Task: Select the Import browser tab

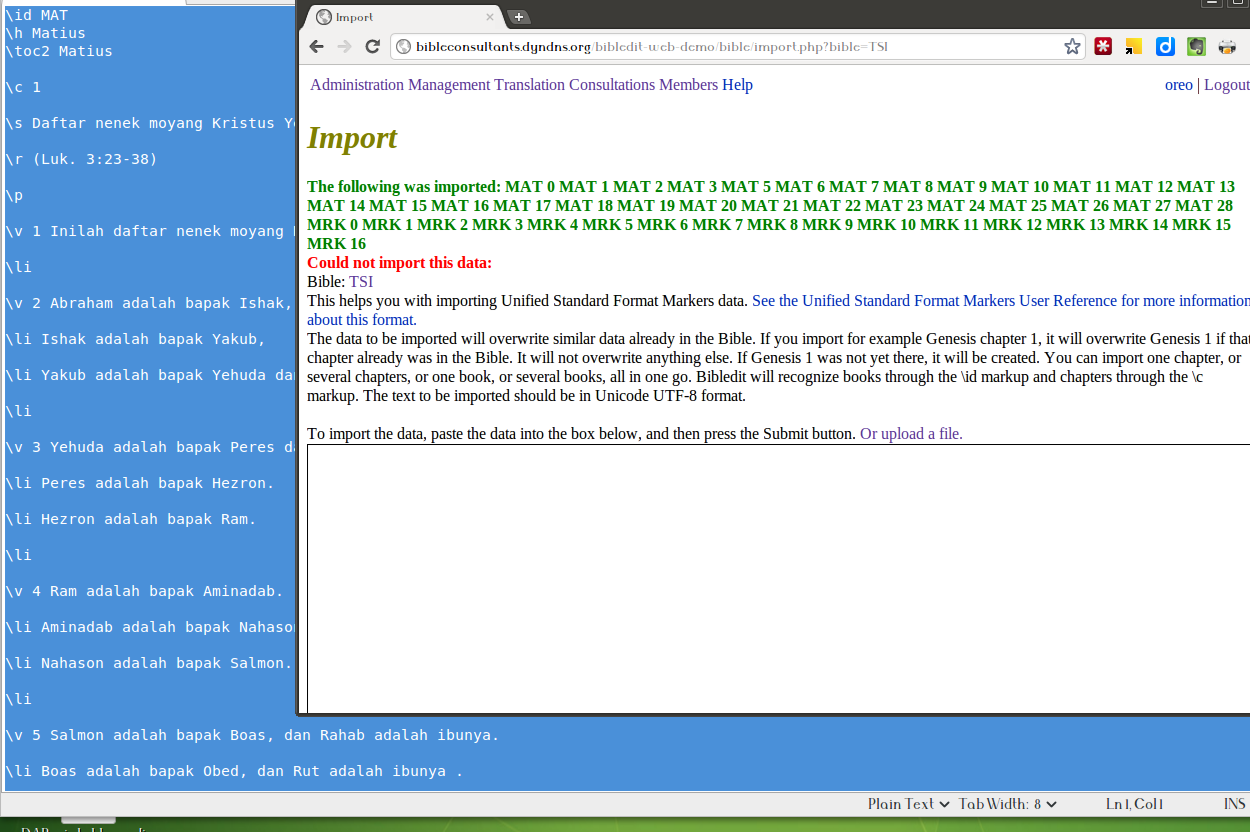Action: pyautogui.click(x=405, y=17)
